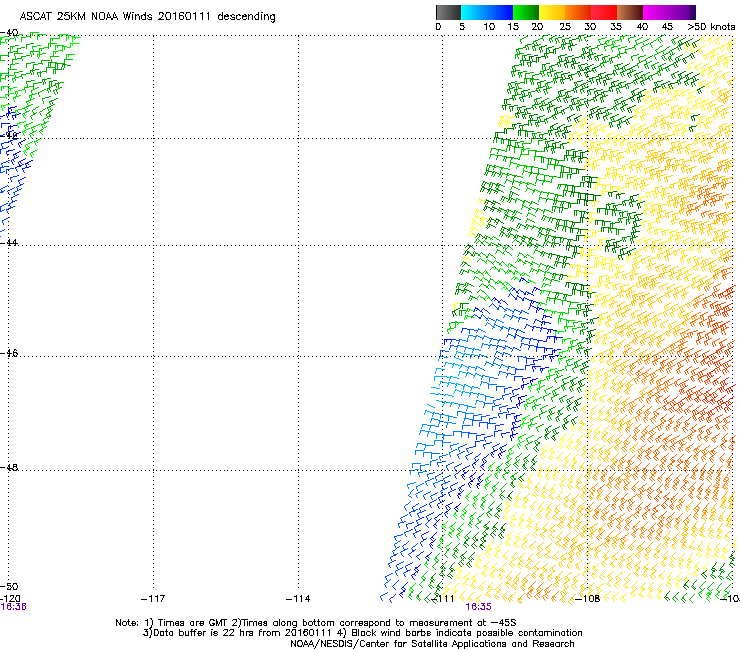Click the magenta-purple 40-50 knots legend band
This screenshot has height=650, width=740.
point(669,12)
